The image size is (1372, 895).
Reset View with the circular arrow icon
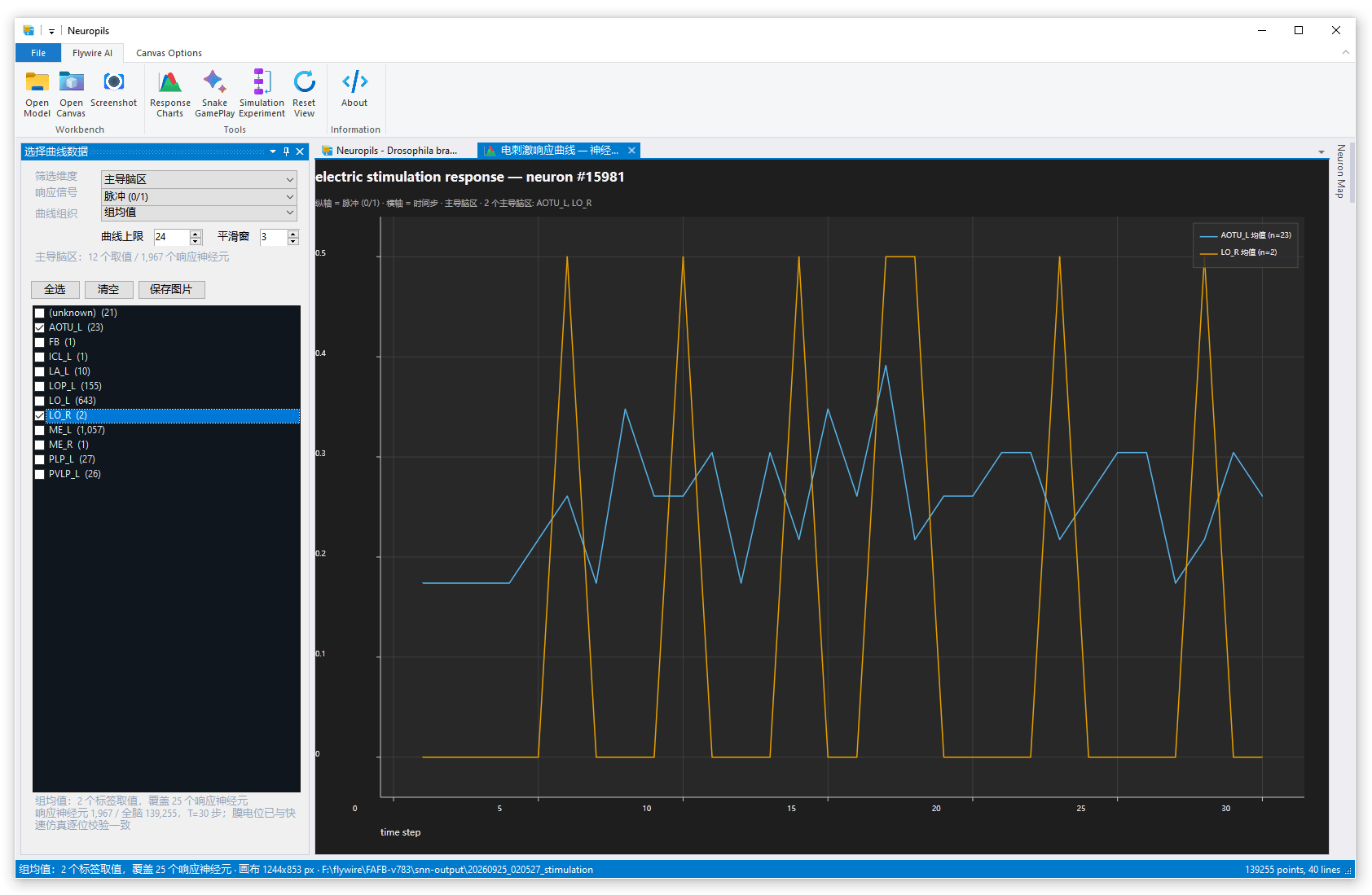click(304, 94)
